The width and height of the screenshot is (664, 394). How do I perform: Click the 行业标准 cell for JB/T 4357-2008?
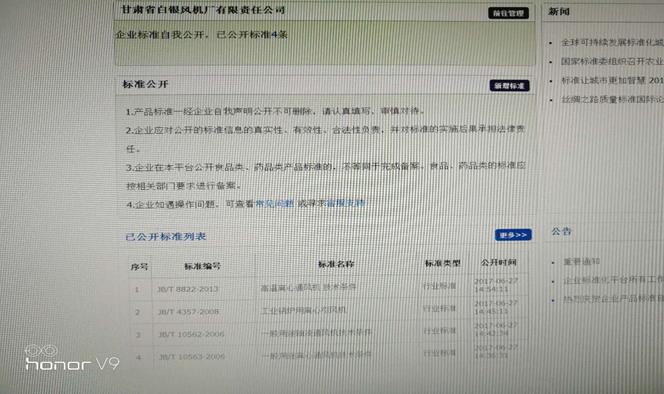click(440, 308)
